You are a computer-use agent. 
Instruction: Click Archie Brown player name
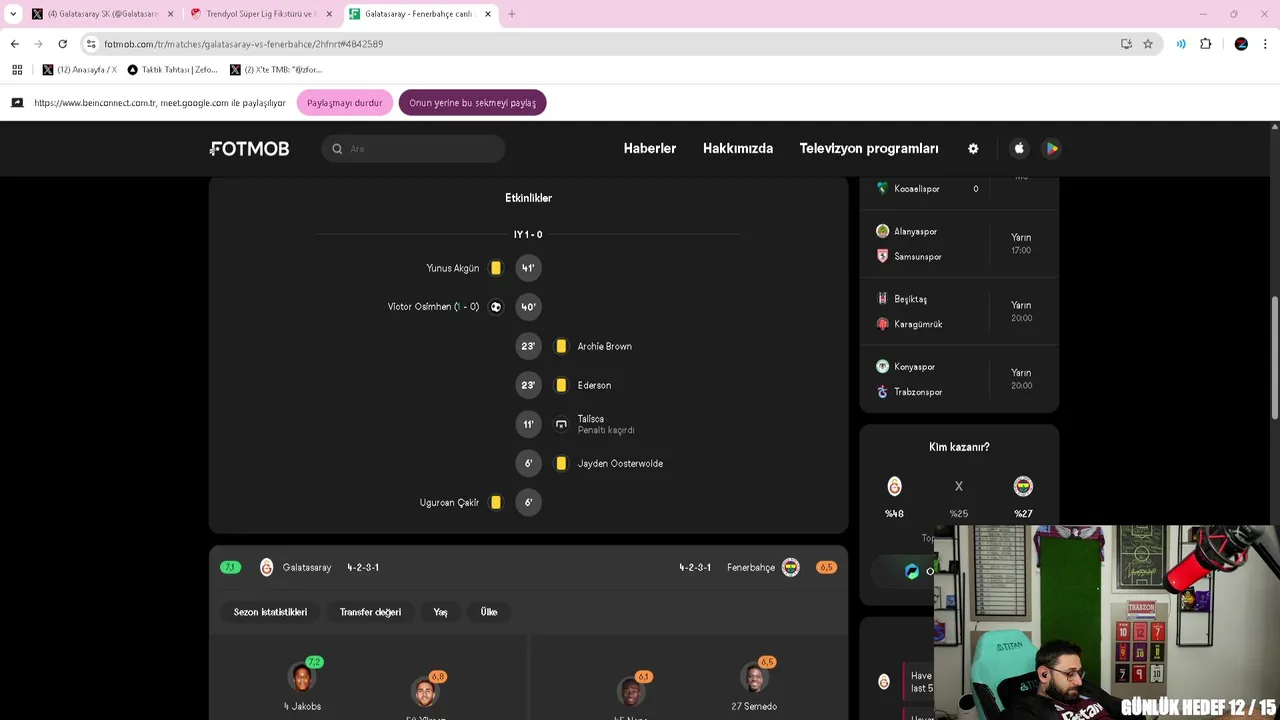(604, 346)
